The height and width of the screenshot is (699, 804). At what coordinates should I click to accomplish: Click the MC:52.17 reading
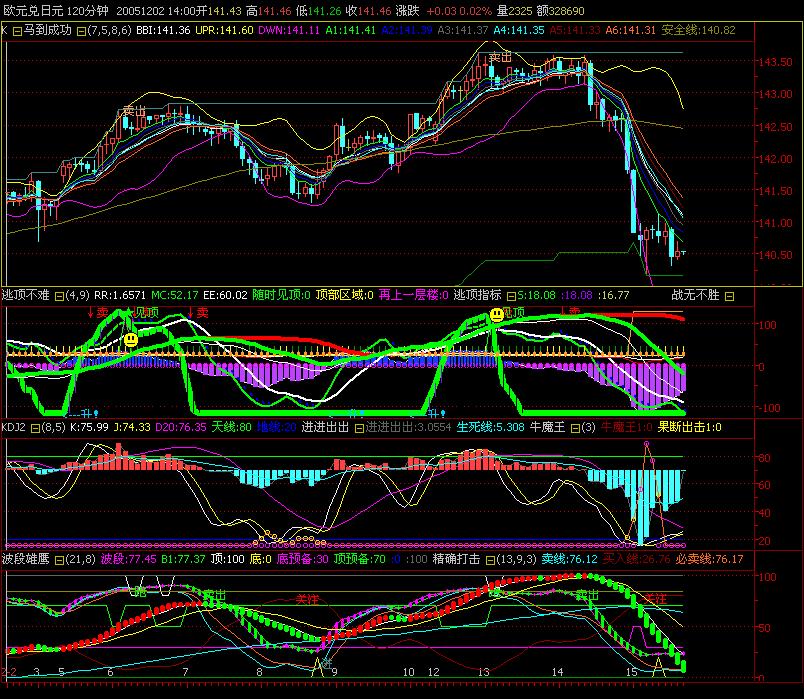click(x=175, y=295)
